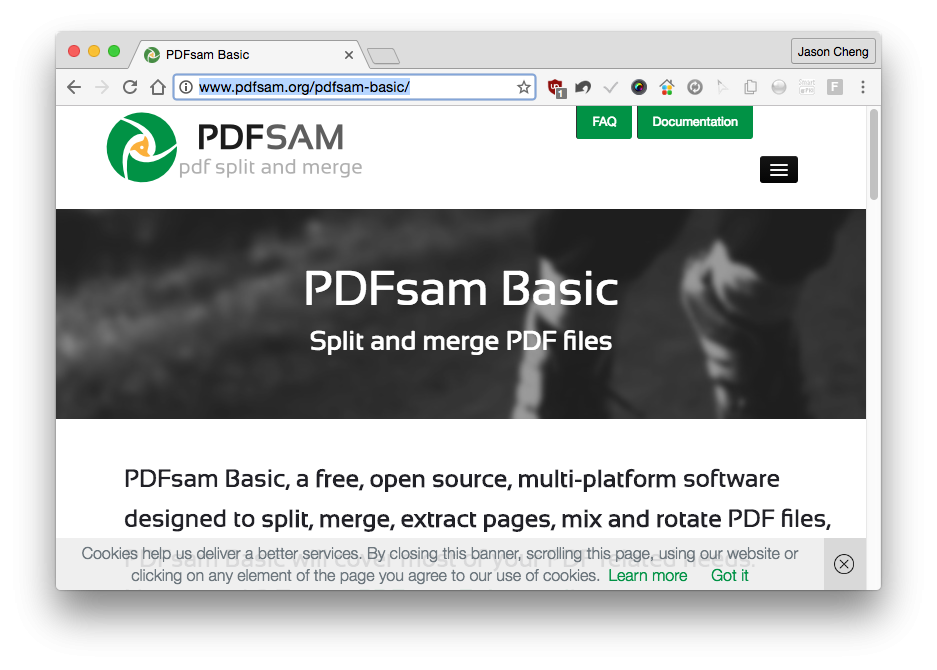Screen dimensions: 937x670
Task: Open the Documentation page
Action: coord(694,122)
